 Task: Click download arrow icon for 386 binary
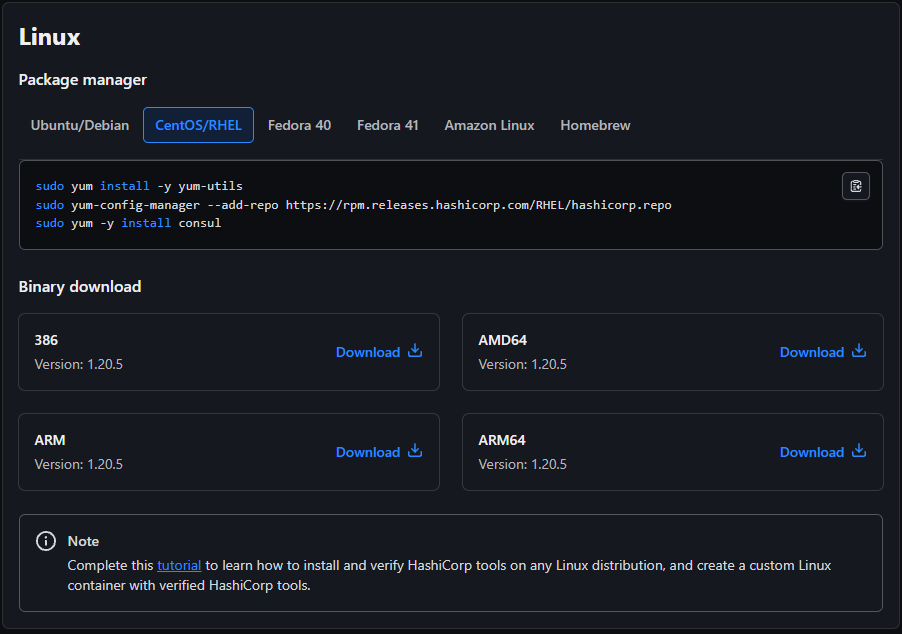coord(415,351)
